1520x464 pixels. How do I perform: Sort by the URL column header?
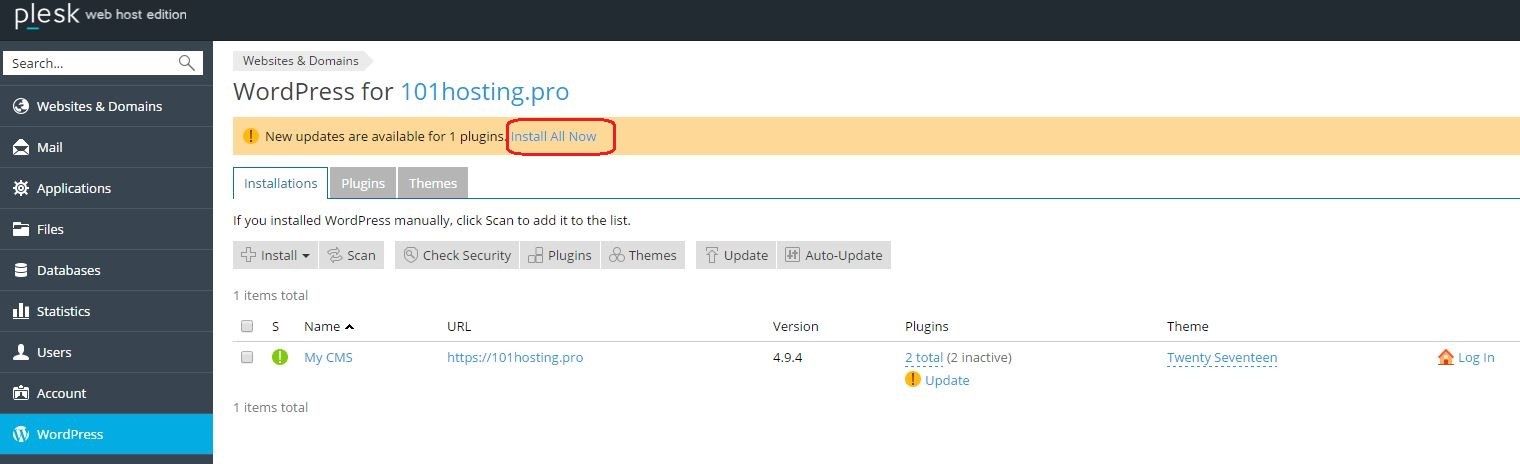[459, 326]
